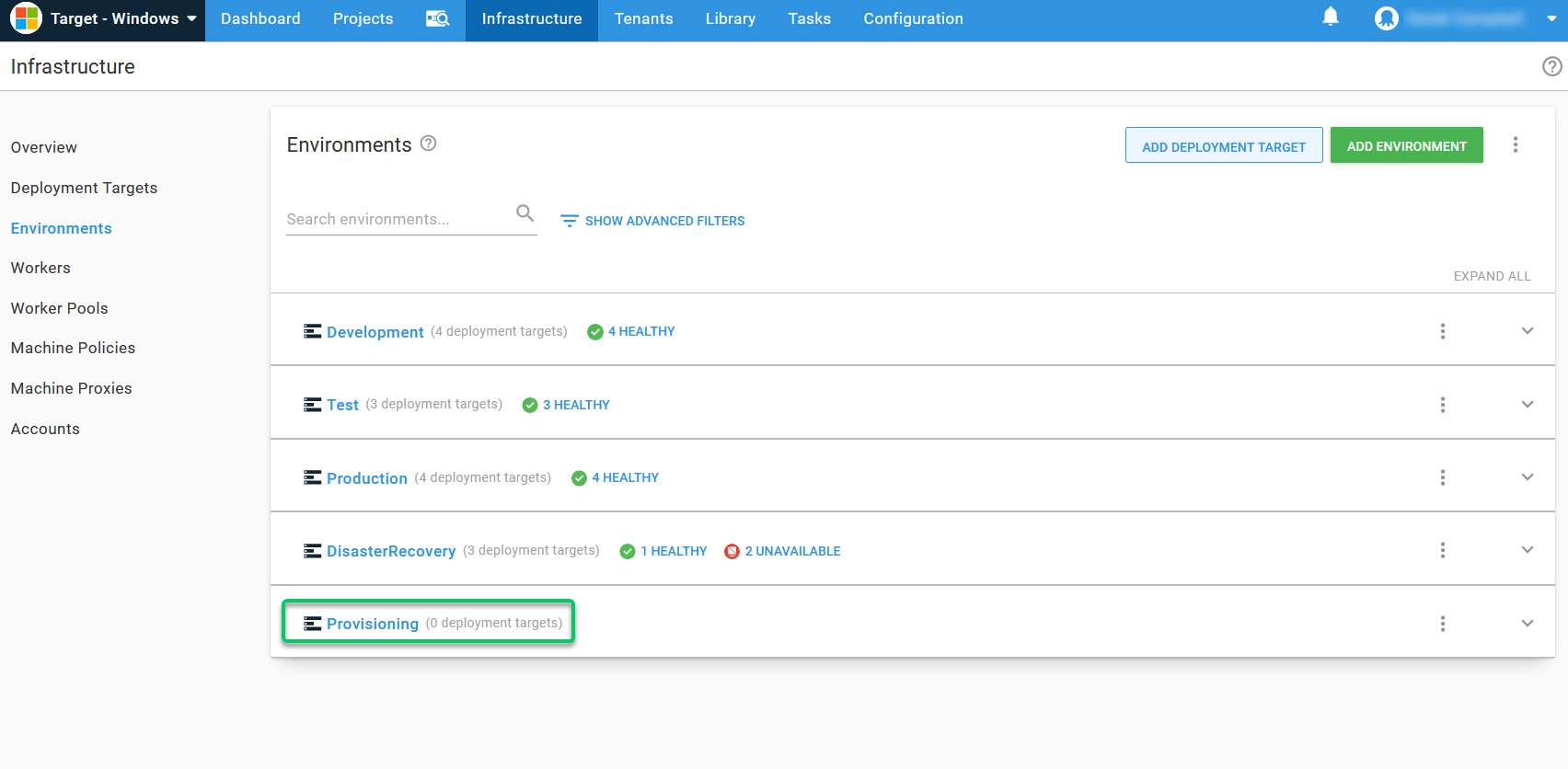1568x769 pixels.
Task: Open overflow menu for Development environment
Action: tap(1442, 331)
